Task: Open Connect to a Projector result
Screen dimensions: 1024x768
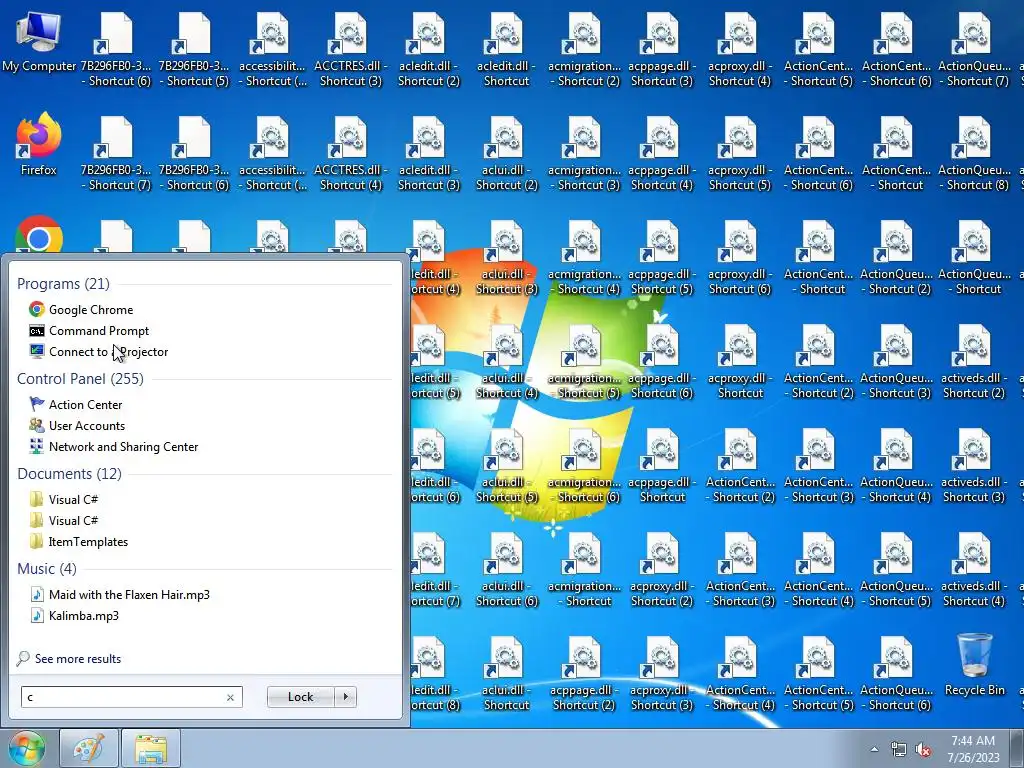Action: pyautogui.click(x=99, y=351)
